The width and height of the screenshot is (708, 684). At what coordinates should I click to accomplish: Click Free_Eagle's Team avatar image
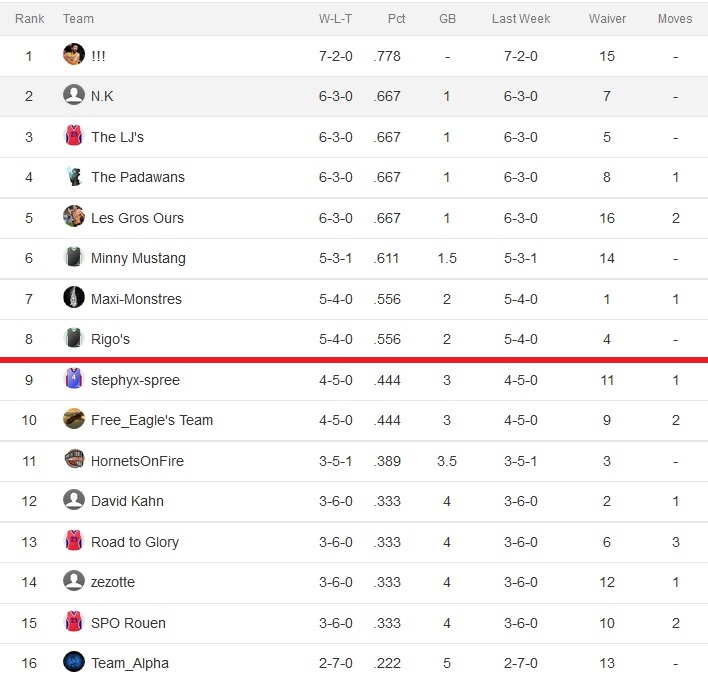point(74,419)
